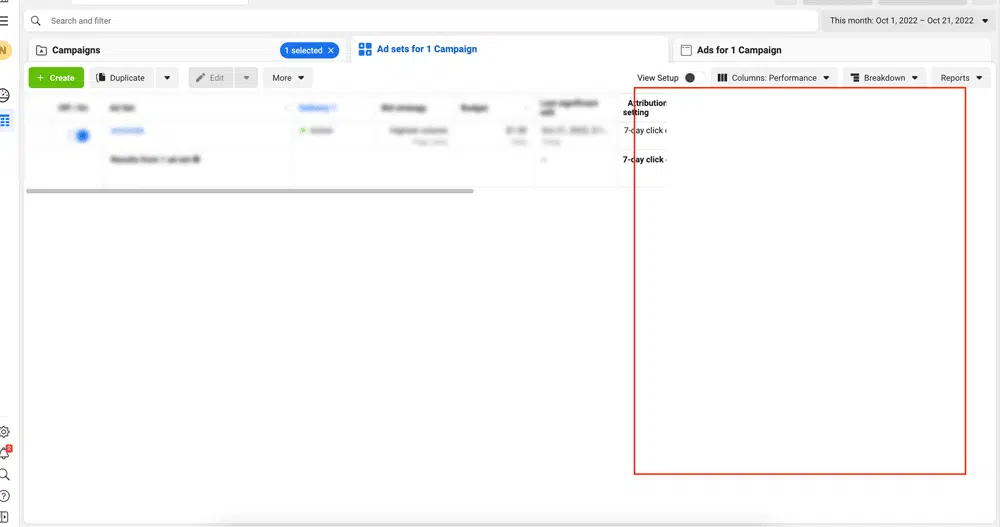The height and width of the screenshot is (527, 1000).
Task: Switch to Ads for 1 Campaign tab
Action: (739, 50)
